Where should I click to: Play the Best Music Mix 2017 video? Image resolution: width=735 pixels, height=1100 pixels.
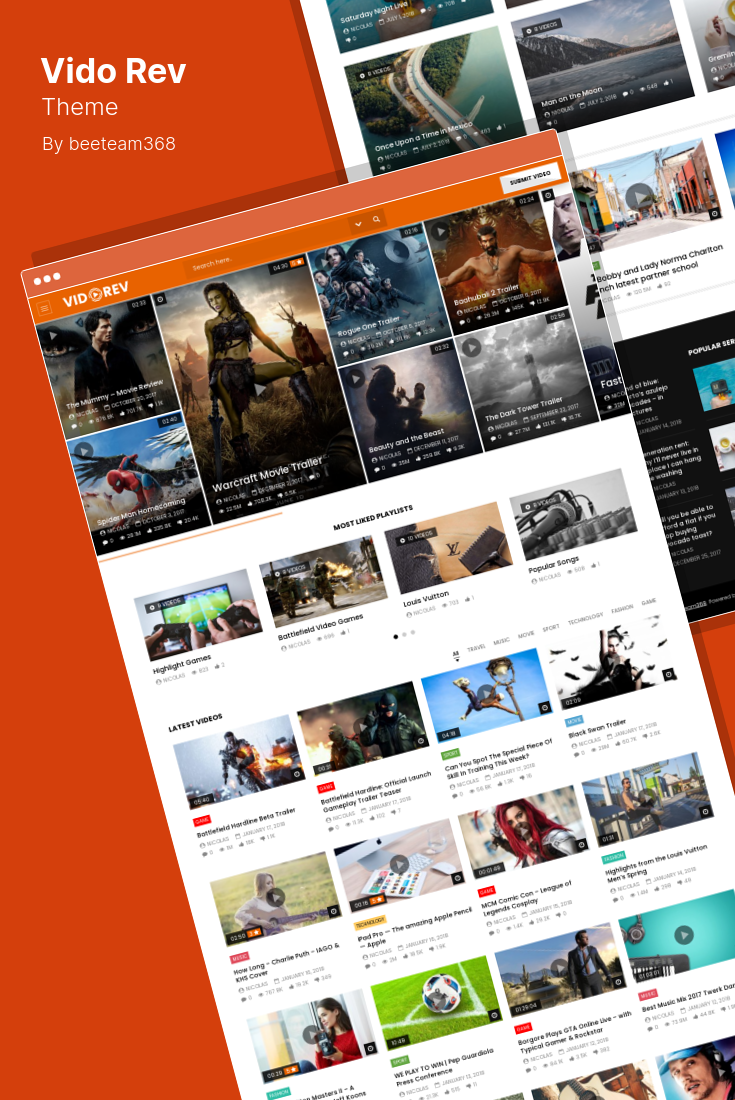pos(683,934)
